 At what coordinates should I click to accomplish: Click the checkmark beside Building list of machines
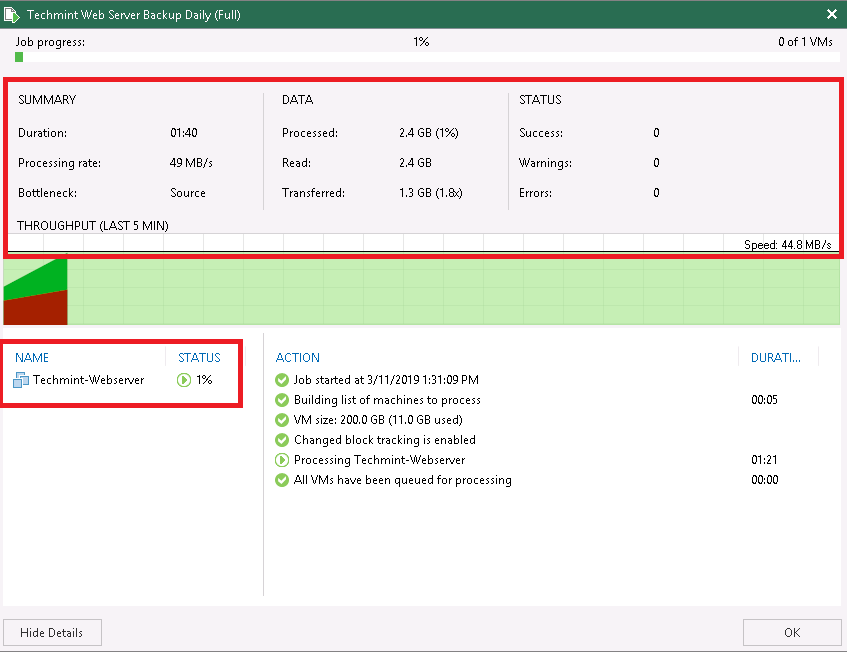281,400
